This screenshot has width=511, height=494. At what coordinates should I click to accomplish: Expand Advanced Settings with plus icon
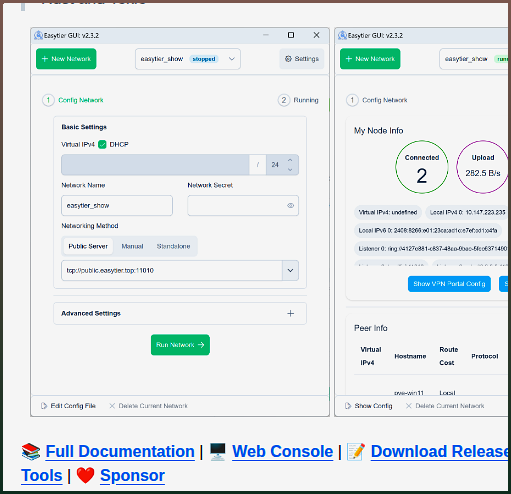point(290,313)
